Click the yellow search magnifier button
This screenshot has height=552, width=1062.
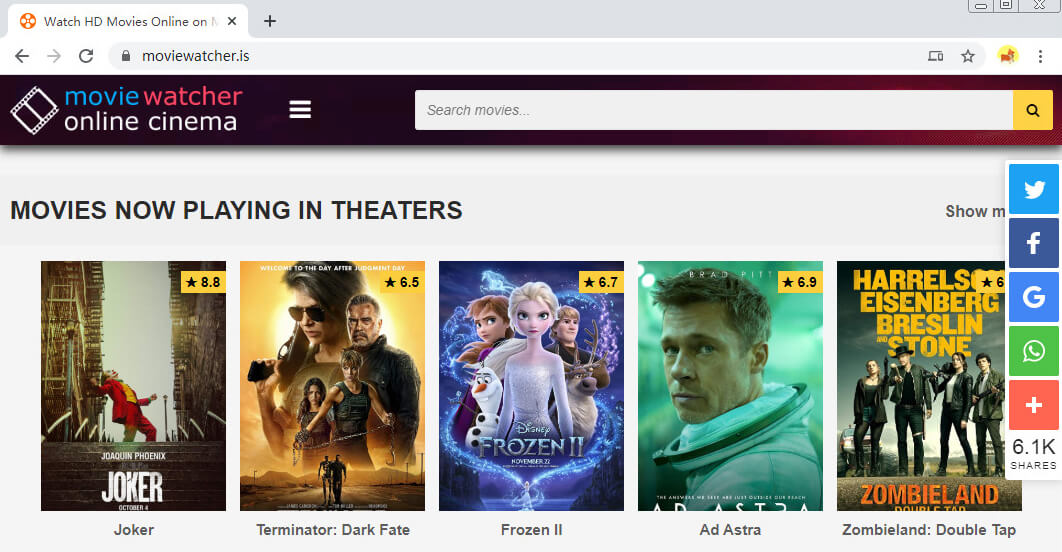[x=1033, y=110]
